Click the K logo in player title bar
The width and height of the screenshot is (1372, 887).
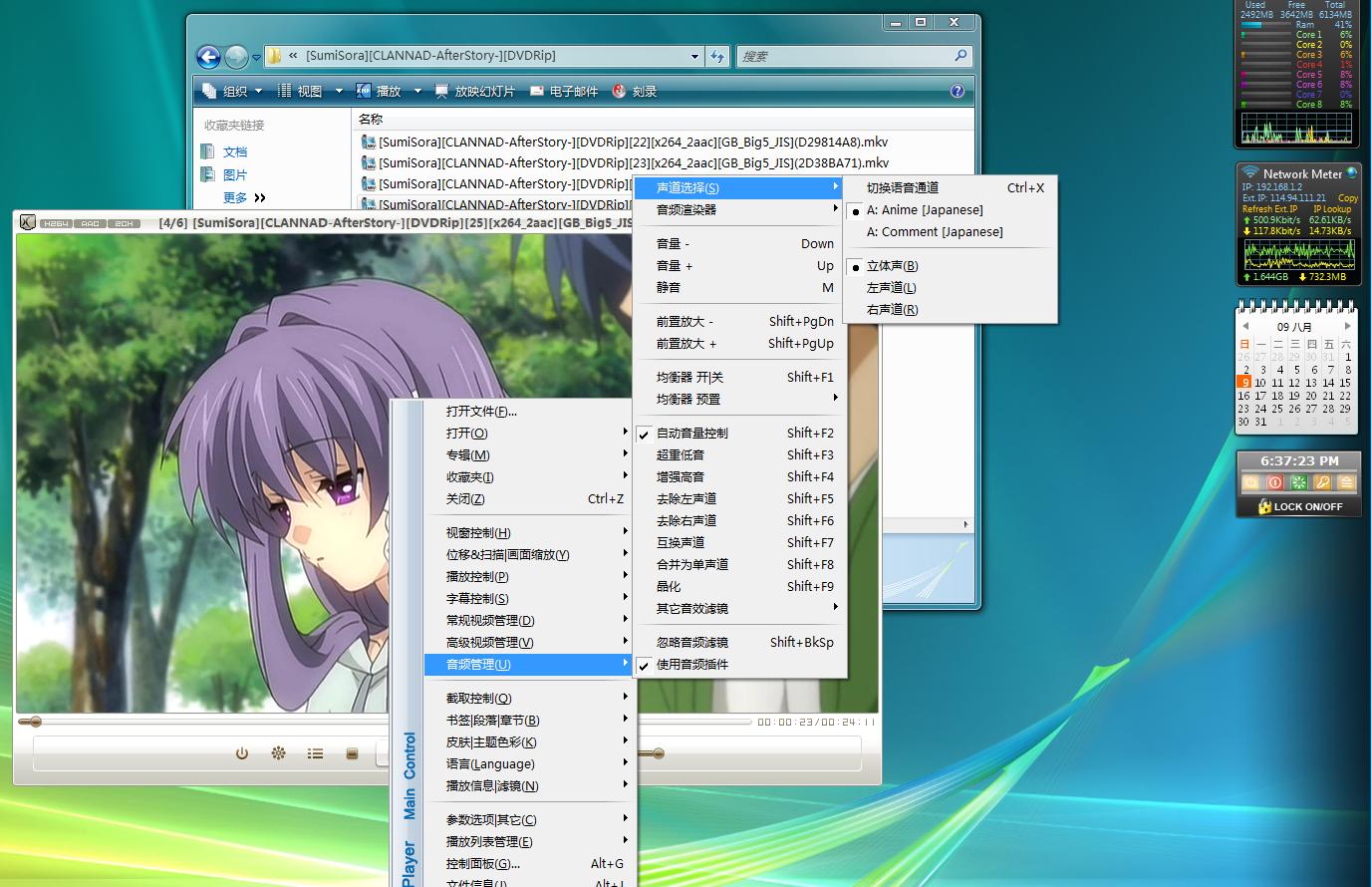(27, 222)
